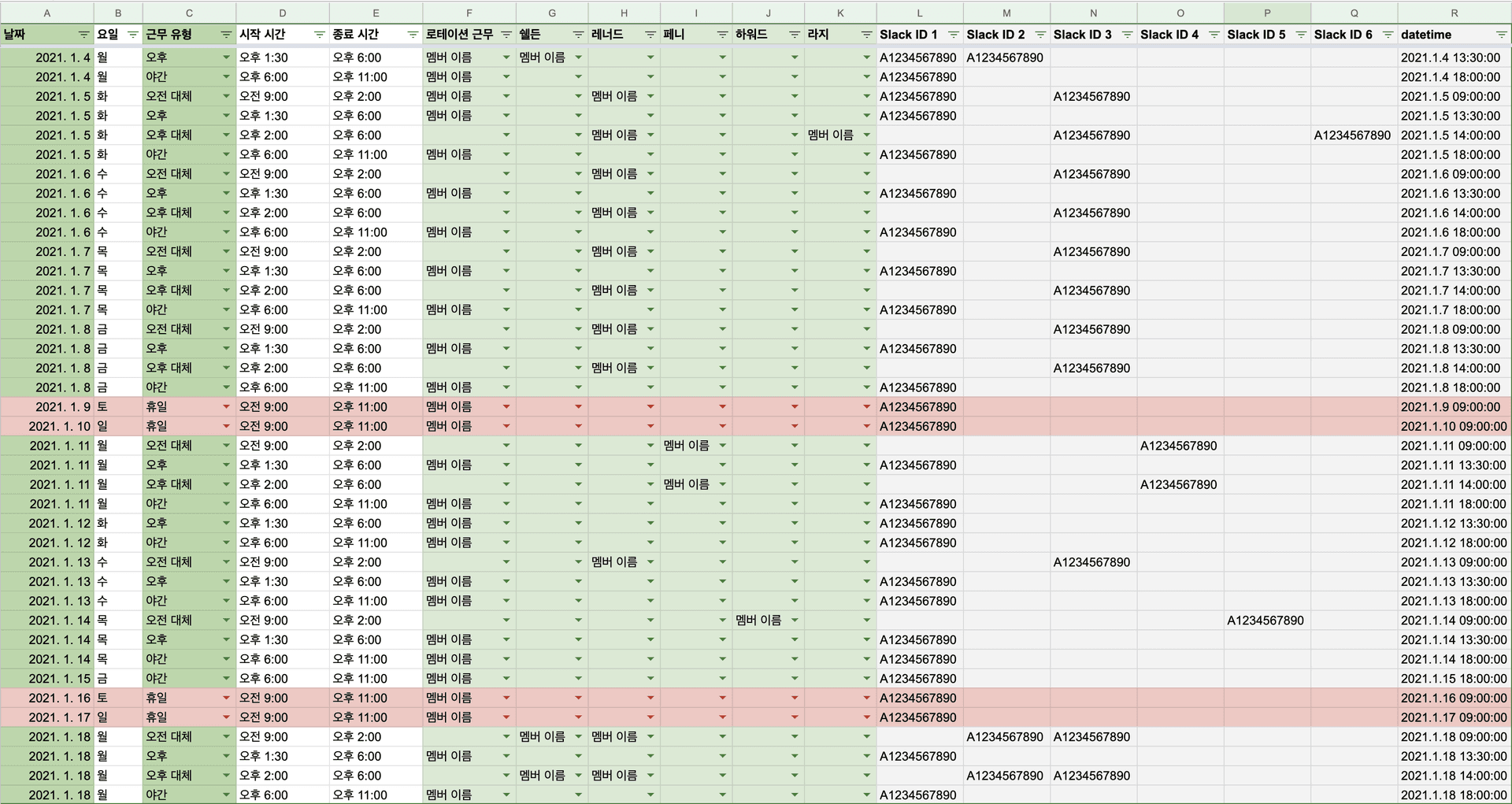Click the filter icon for 근무 유형 column
1512x804 pixels.
pos(226,35)
